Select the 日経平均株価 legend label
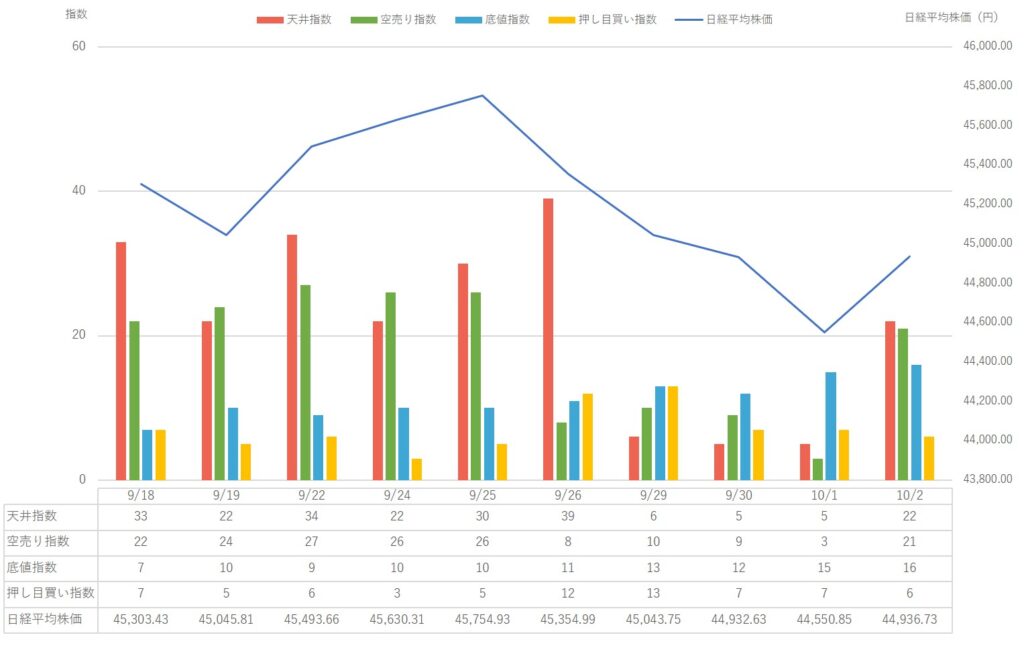The height and width of the screenshot is (670, 1024). pos(738,19)
